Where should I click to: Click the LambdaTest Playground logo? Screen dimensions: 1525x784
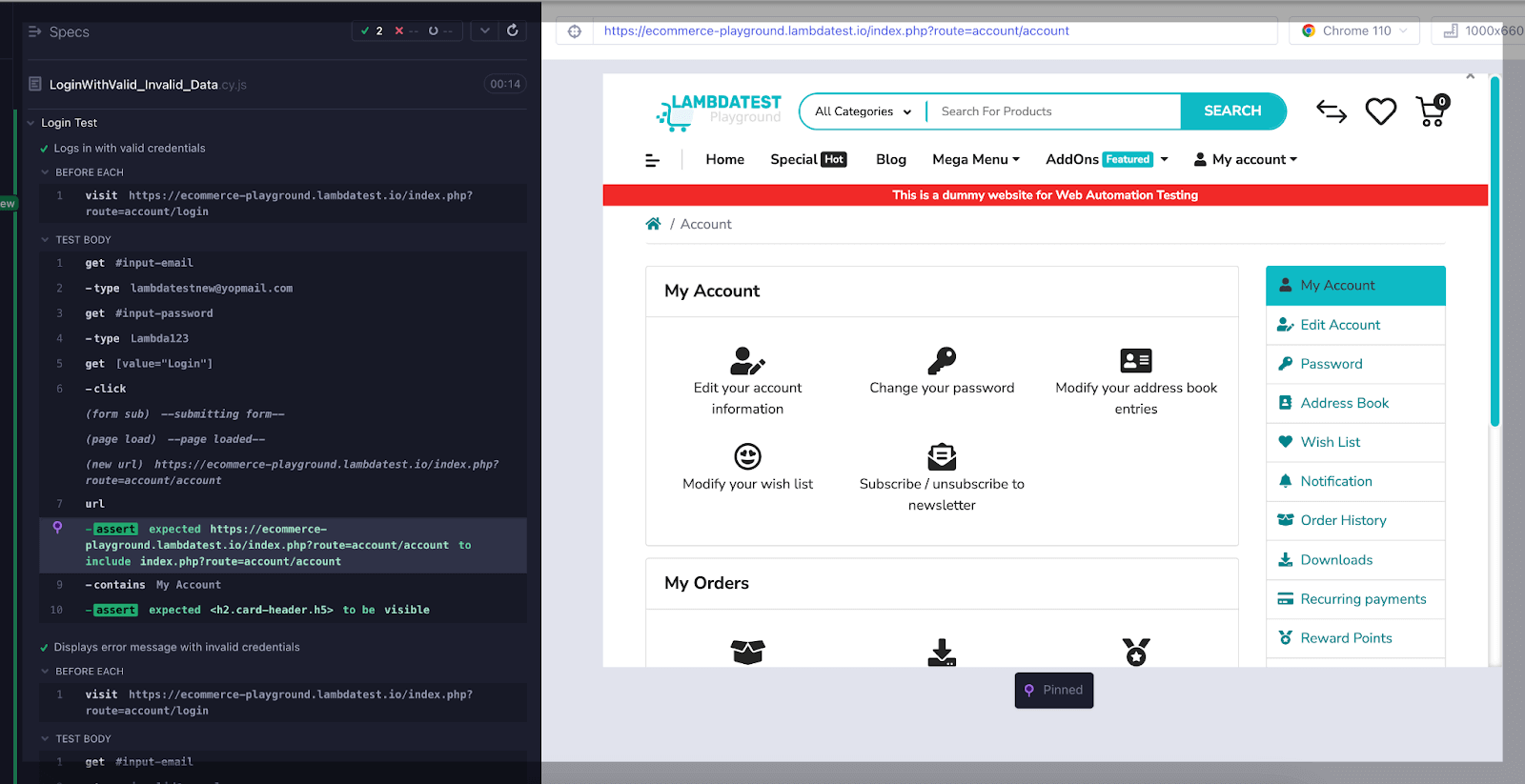[x=719, y=111]
